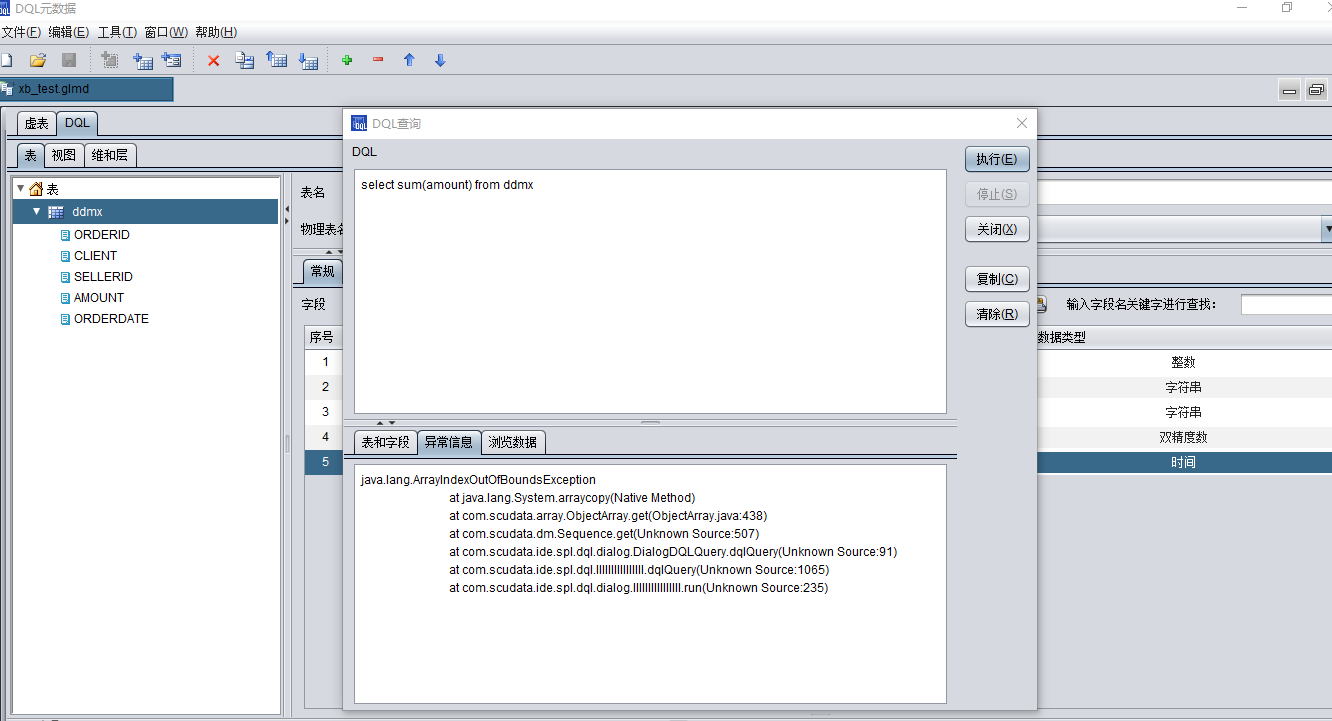Click the ddmx table grid icon
Viewport: 1332px width, 721px height.
tap(56, 212)
